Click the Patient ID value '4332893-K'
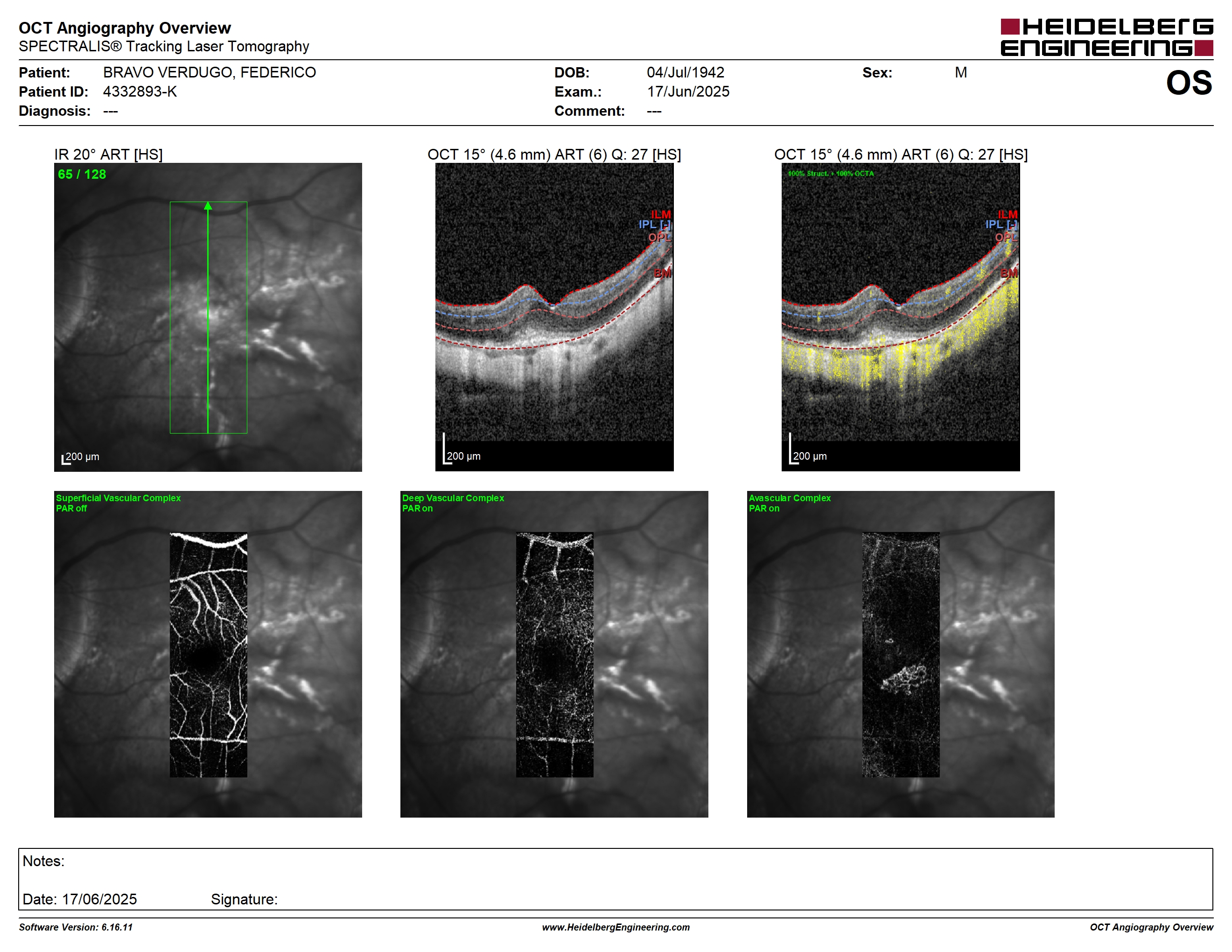This screenshot has width=1232, height=952. click(x=140, y=91)
